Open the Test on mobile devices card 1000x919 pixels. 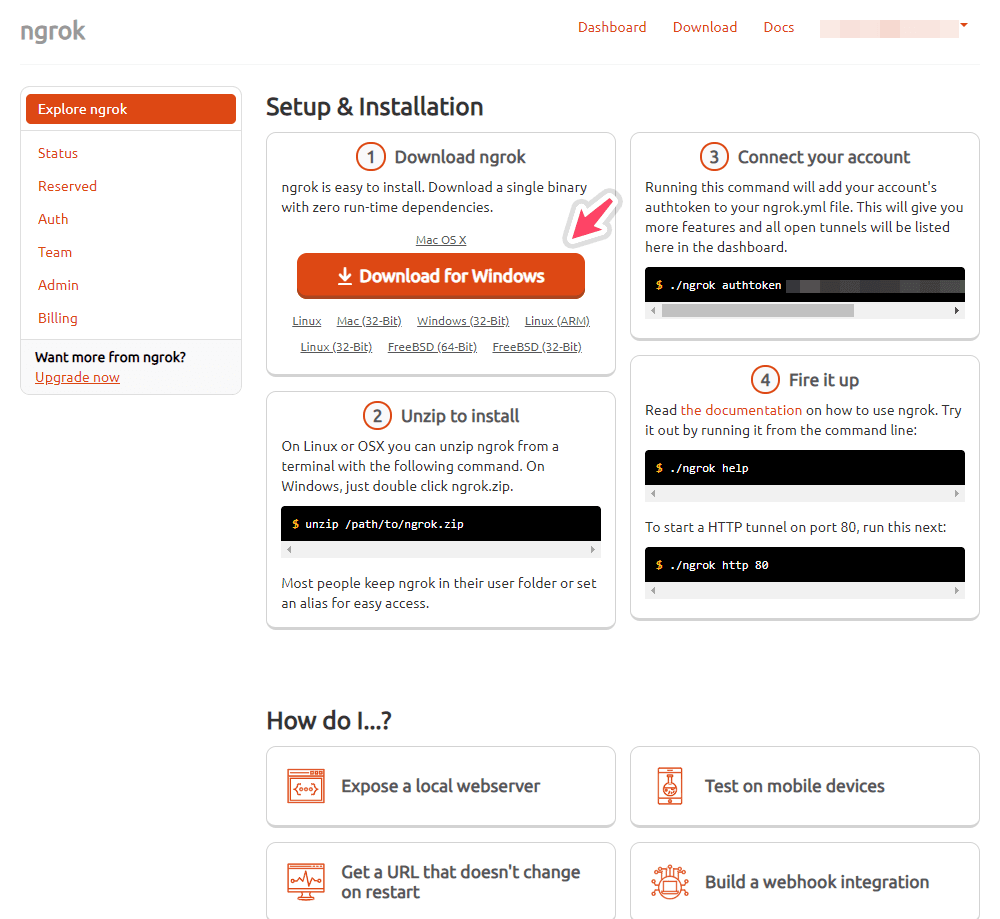(x=805, y=786)
